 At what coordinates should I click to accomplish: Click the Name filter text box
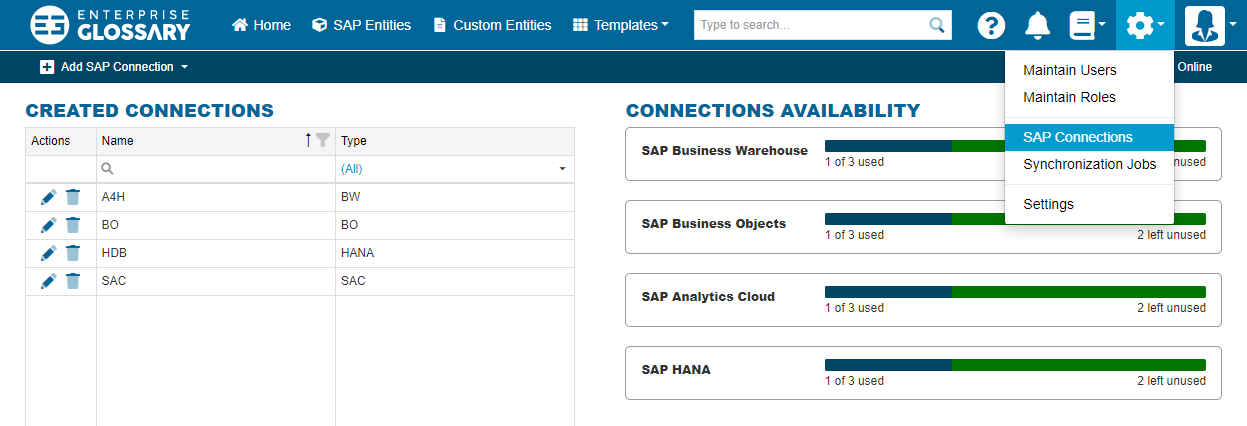216,169
